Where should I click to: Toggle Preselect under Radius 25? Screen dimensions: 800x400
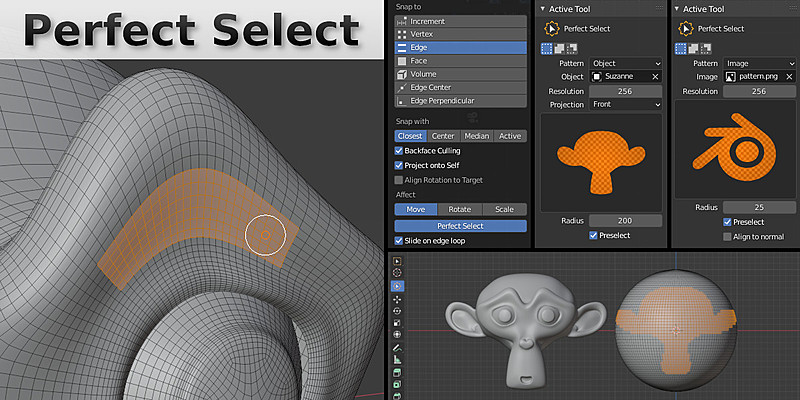click(727, 222)
